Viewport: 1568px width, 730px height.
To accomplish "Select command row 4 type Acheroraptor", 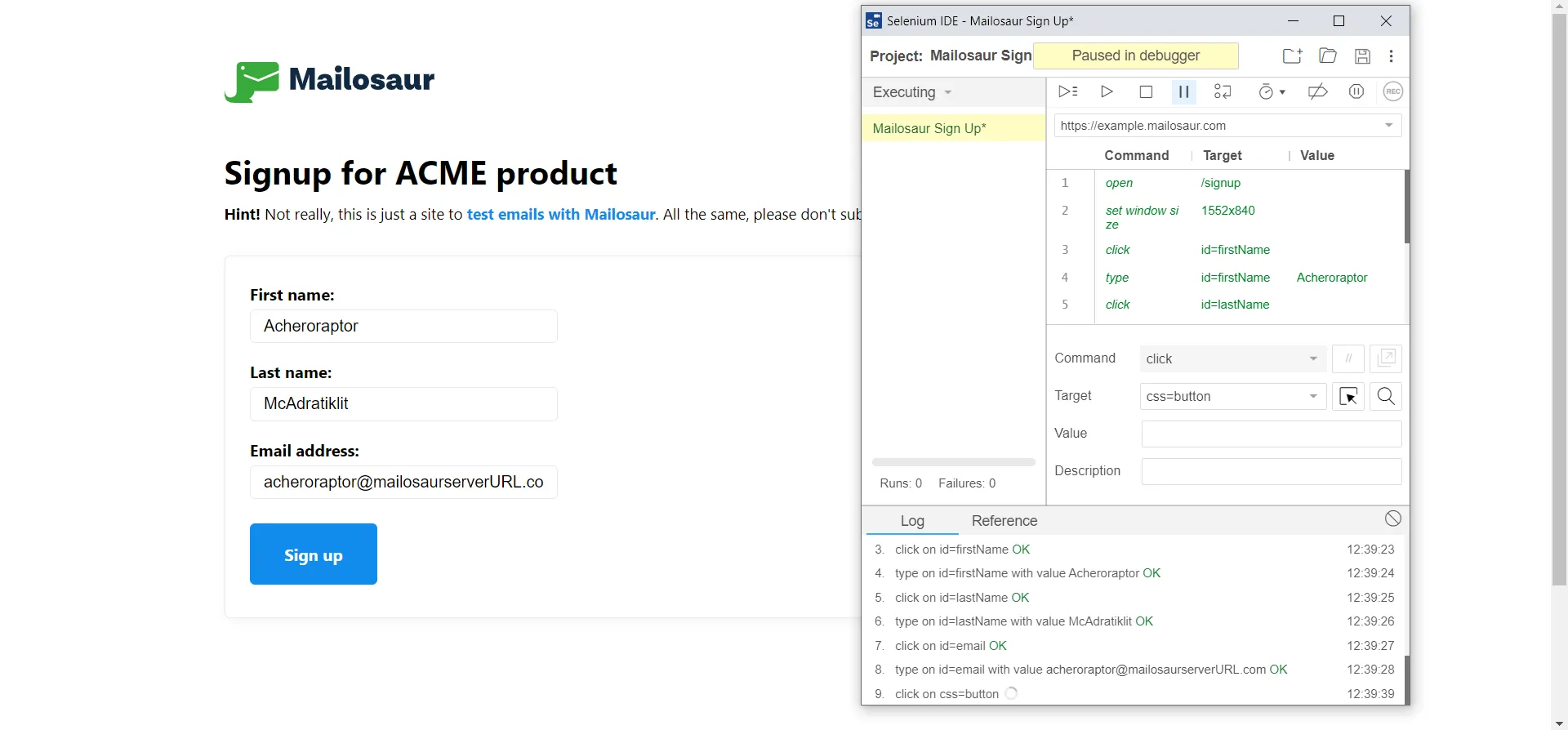I will point(1225,278).
